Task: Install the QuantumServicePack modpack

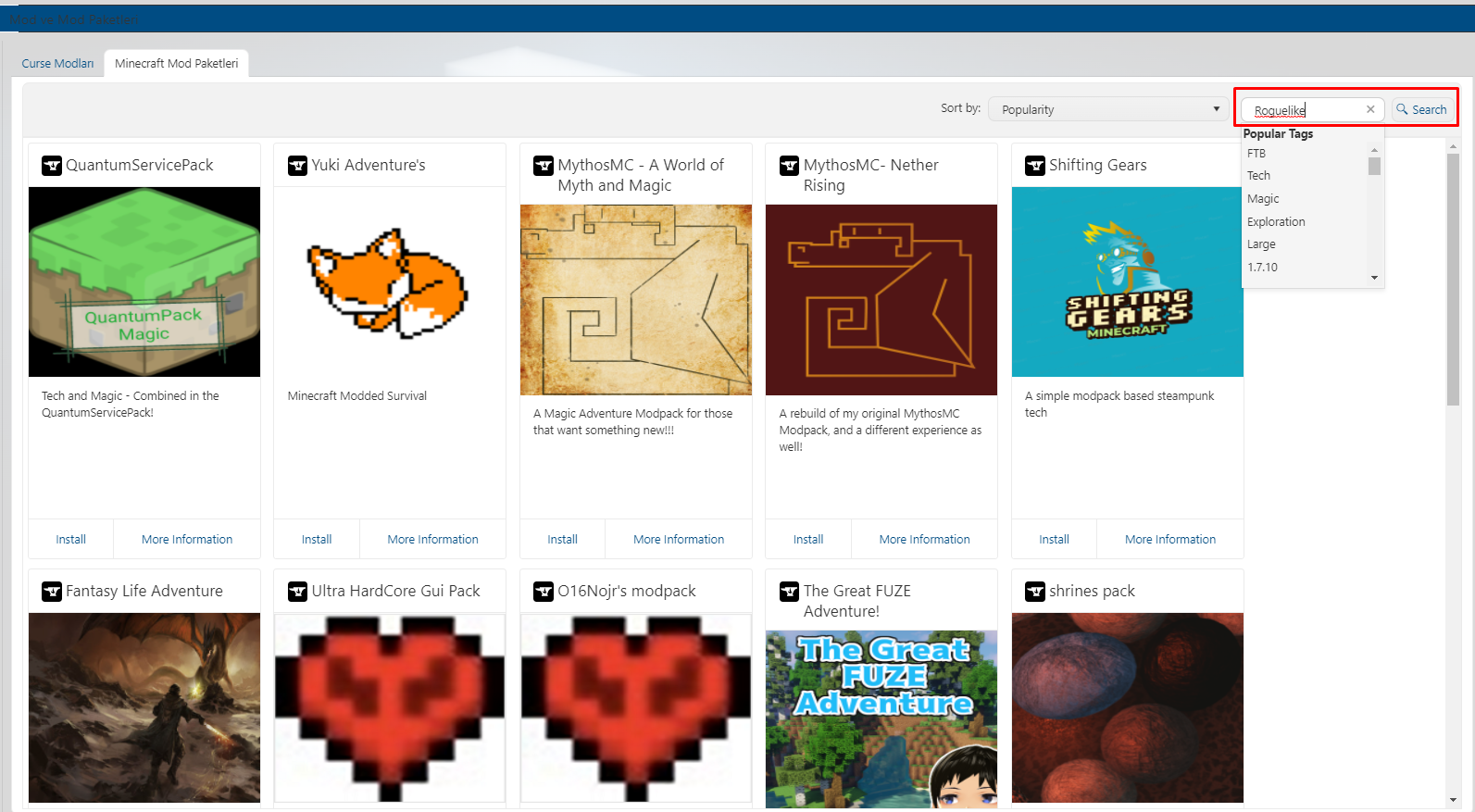Action: pyautogui.click(x=70, y=540)
